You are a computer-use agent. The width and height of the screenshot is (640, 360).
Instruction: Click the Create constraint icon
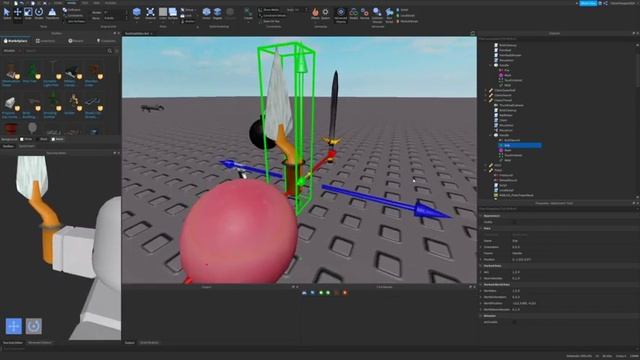[x=248, y=13]
